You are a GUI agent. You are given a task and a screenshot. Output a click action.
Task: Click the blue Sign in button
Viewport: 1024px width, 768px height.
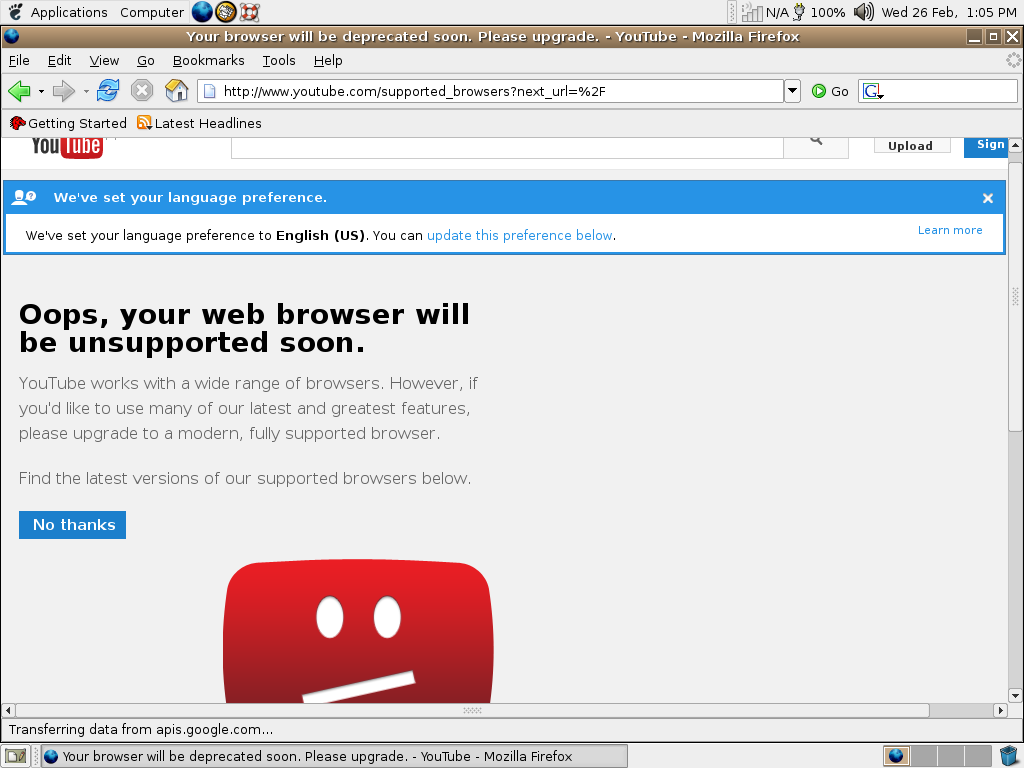coord(986,147)
